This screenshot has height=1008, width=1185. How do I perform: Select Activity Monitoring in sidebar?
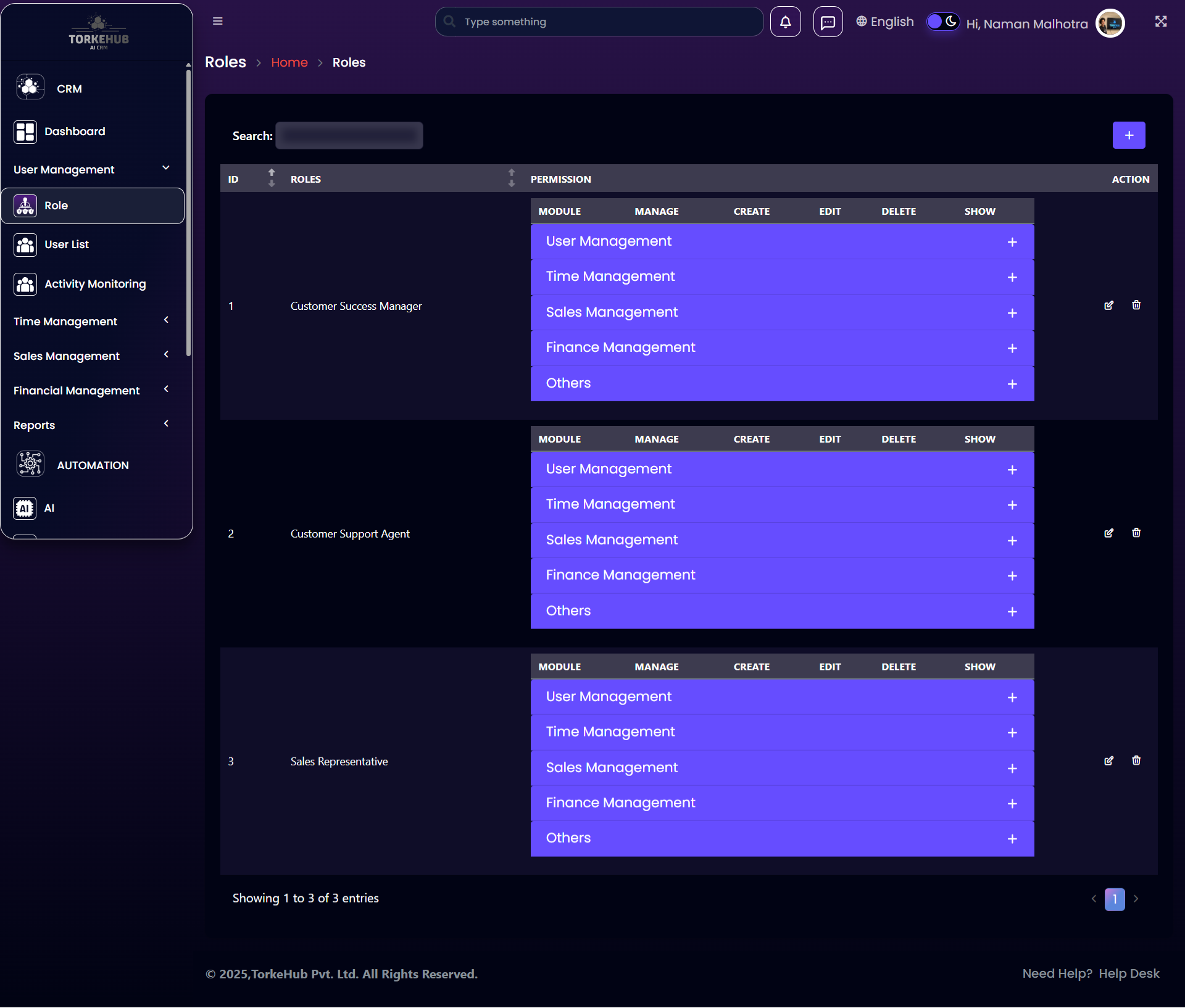click(x=95, y=284)
